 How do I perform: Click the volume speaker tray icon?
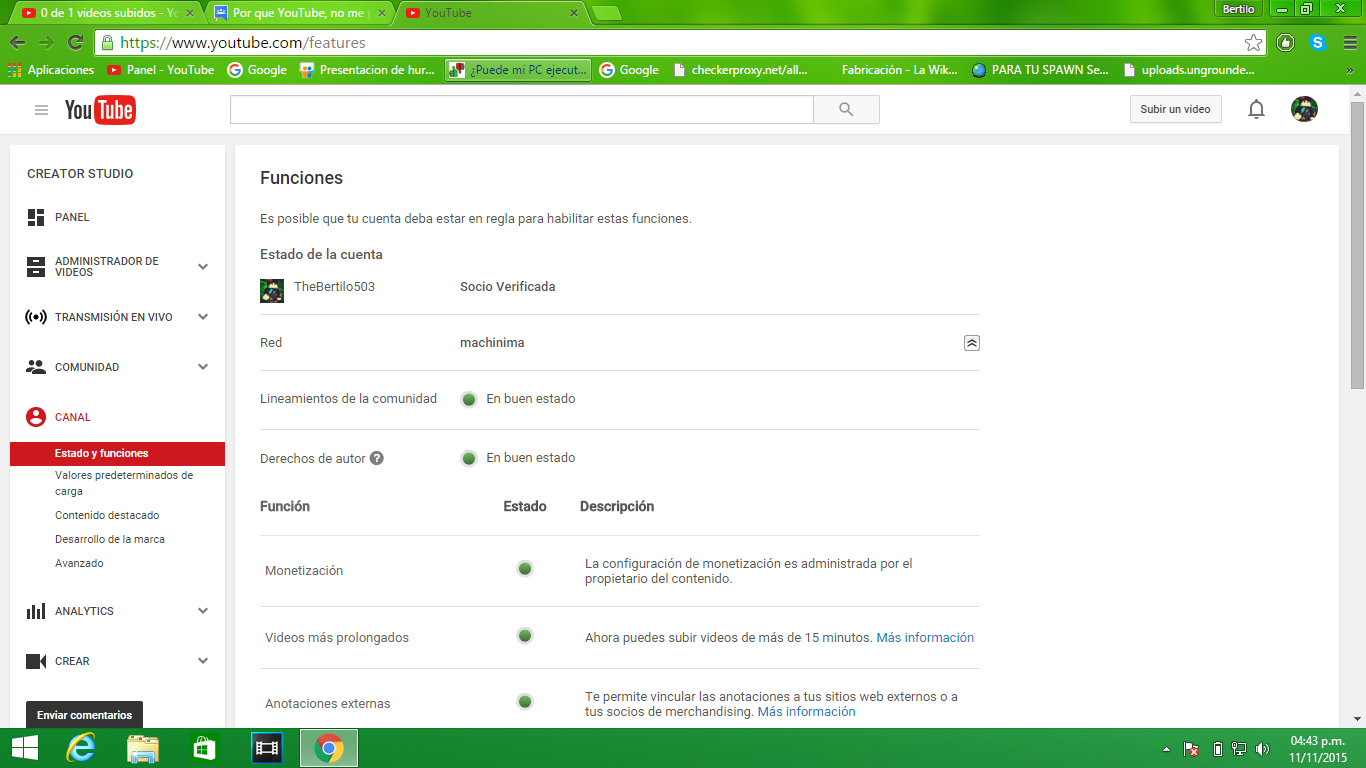pyautogui.click(x=1263, y=749)
